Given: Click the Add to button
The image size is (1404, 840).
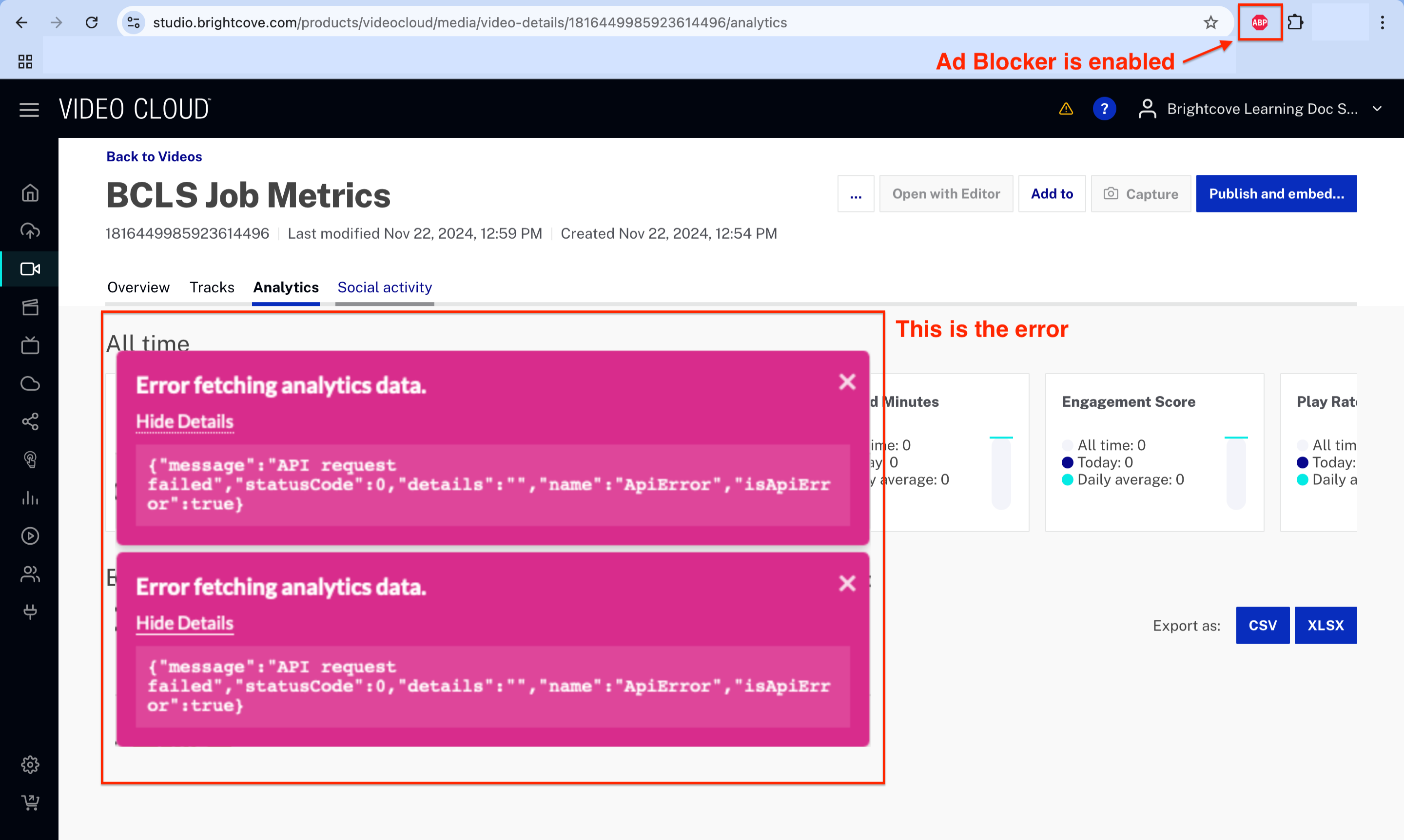Looking at the screenshot, I should [1052, 194].
